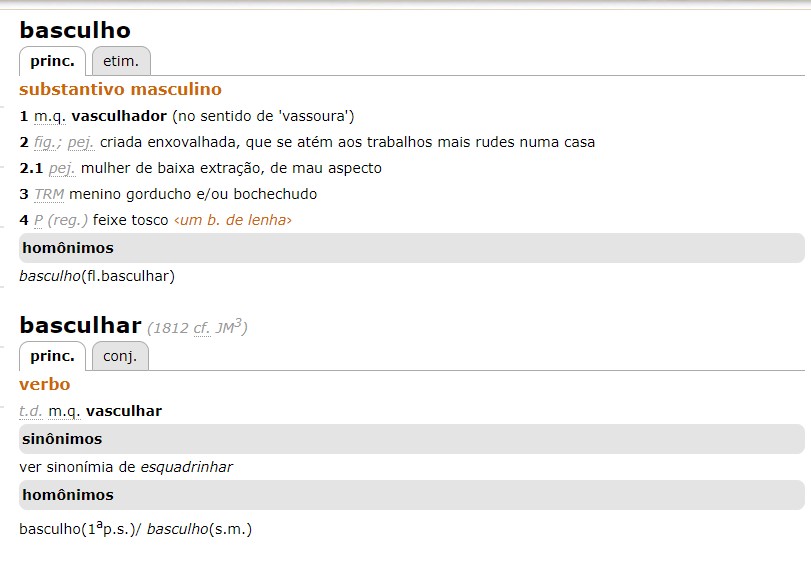Screen dimensions: 811x577
Task: Expand the homônimos bar under basculhar
Action: 65,494
